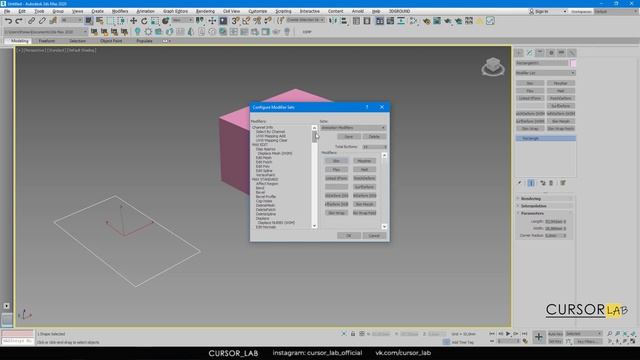Open the Sets dropdown in dialog
This screenshot has height=360, width=640.
[353, 128]
